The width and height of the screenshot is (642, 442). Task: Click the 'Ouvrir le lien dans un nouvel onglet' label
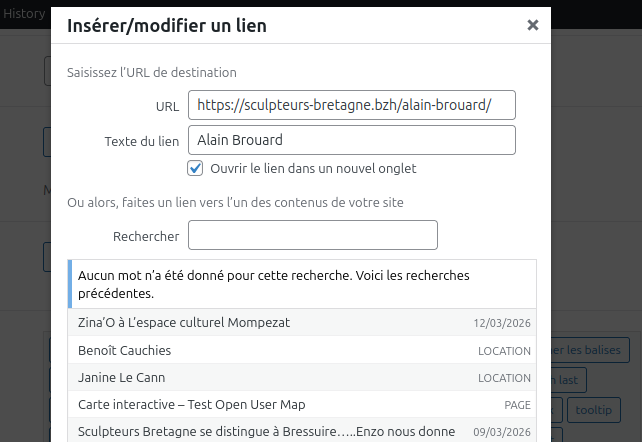click(x=313, y=169)
